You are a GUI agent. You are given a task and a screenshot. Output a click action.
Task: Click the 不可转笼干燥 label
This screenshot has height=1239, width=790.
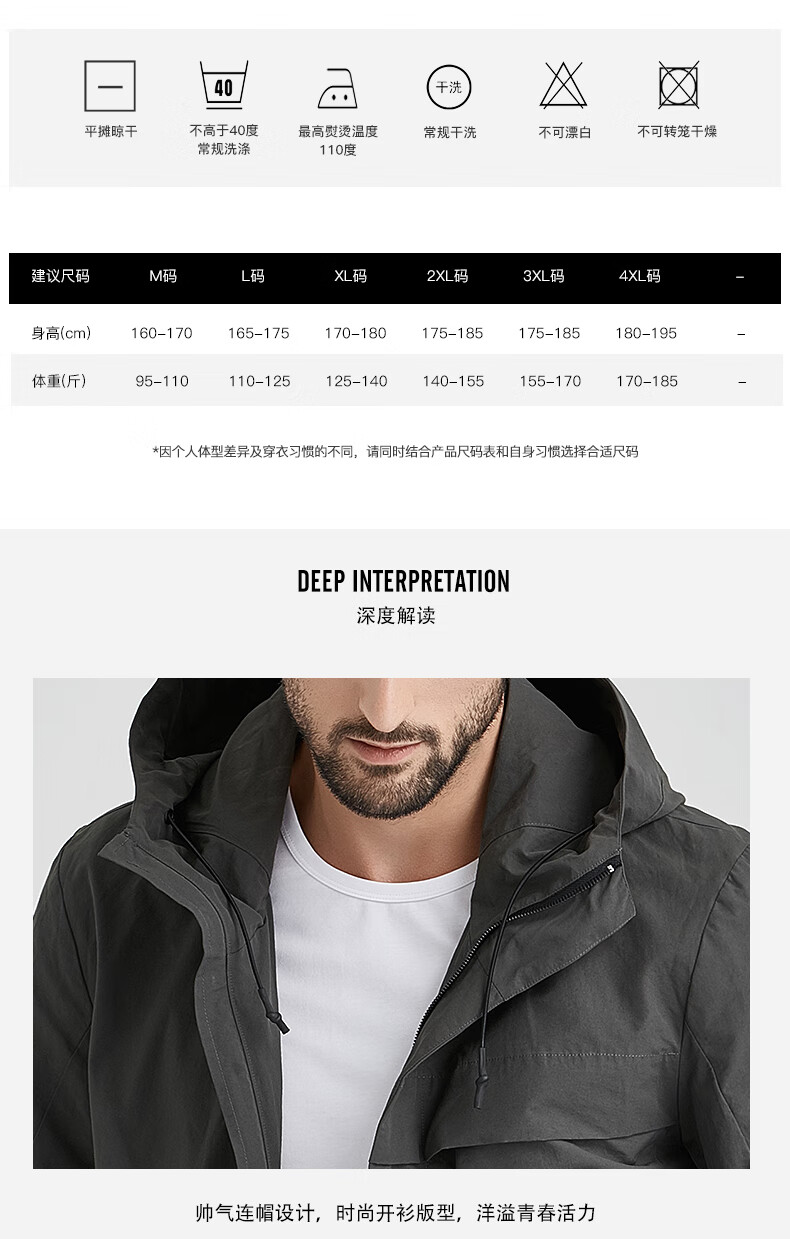(677, 132)
